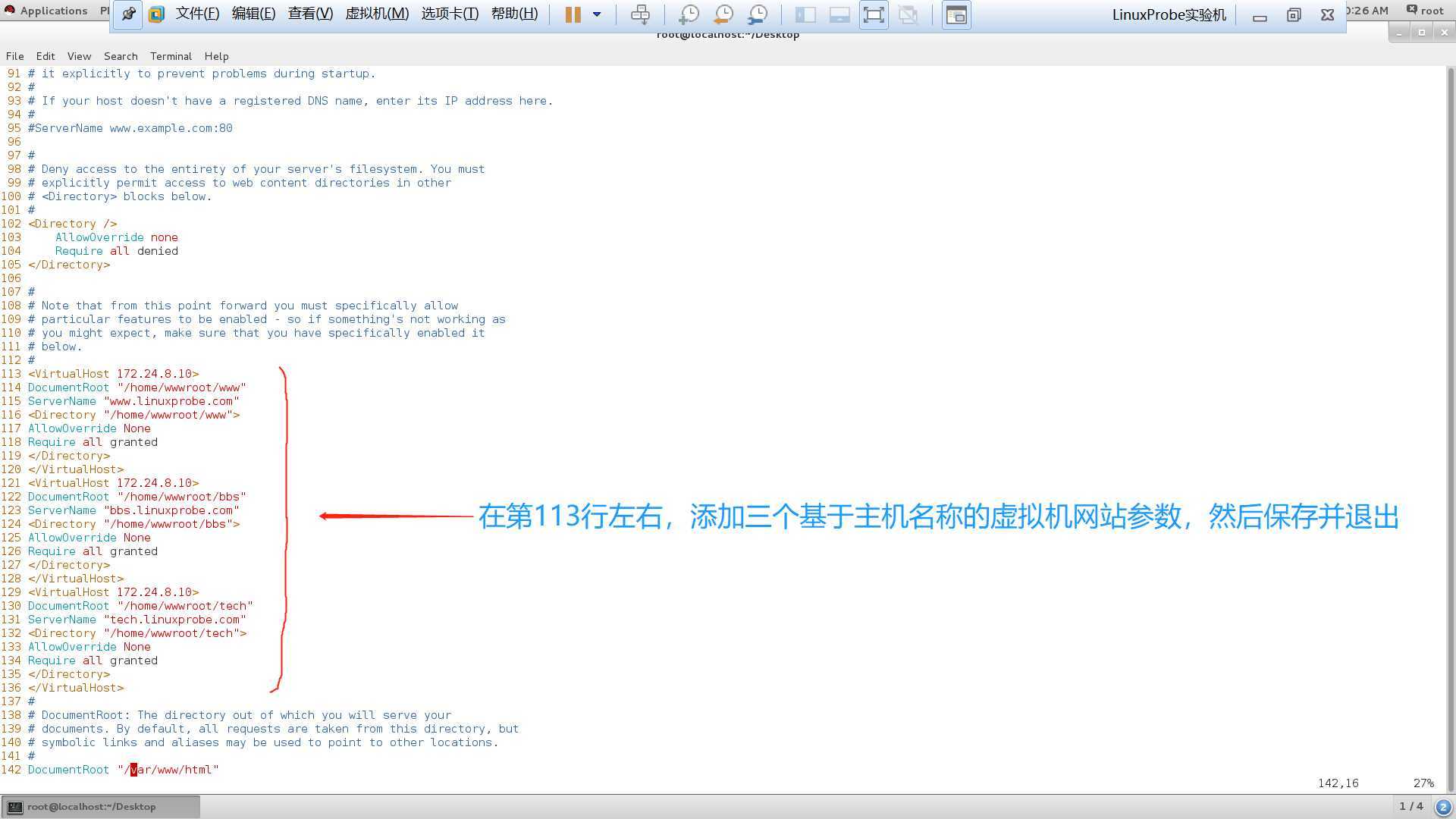Viewport: 1456px width, 819px height.
Task: Open the 文件(F) menu
Action: click(x=197, y=14)
